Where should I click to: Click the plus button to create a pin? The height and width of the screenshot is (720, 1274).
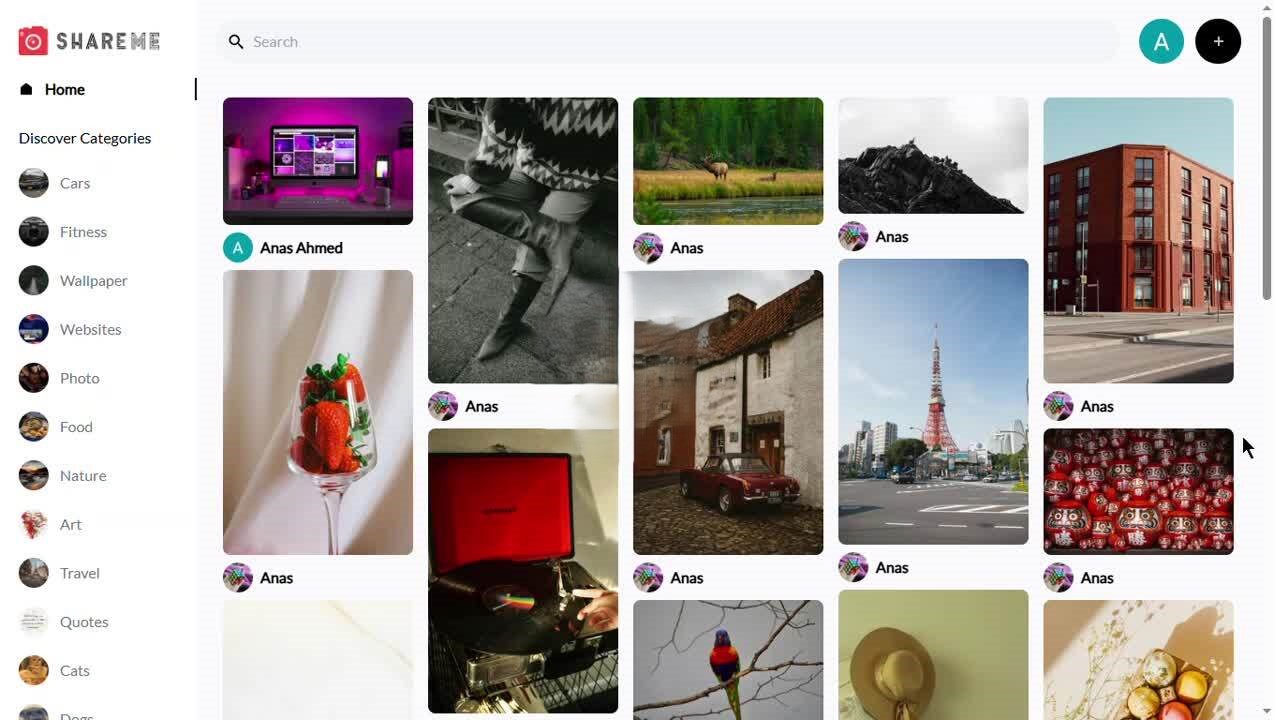coord(1218,41)
